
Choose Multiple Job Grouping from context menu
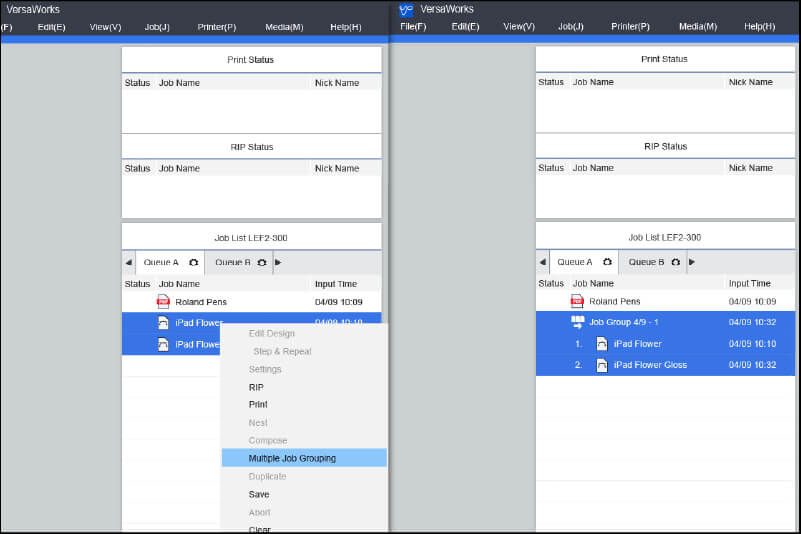pos(292,458)
